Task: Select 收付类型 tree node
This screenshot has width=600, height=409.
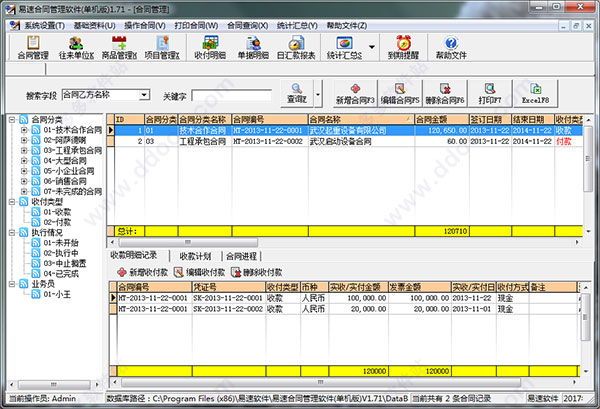Action: click(47, 202)
